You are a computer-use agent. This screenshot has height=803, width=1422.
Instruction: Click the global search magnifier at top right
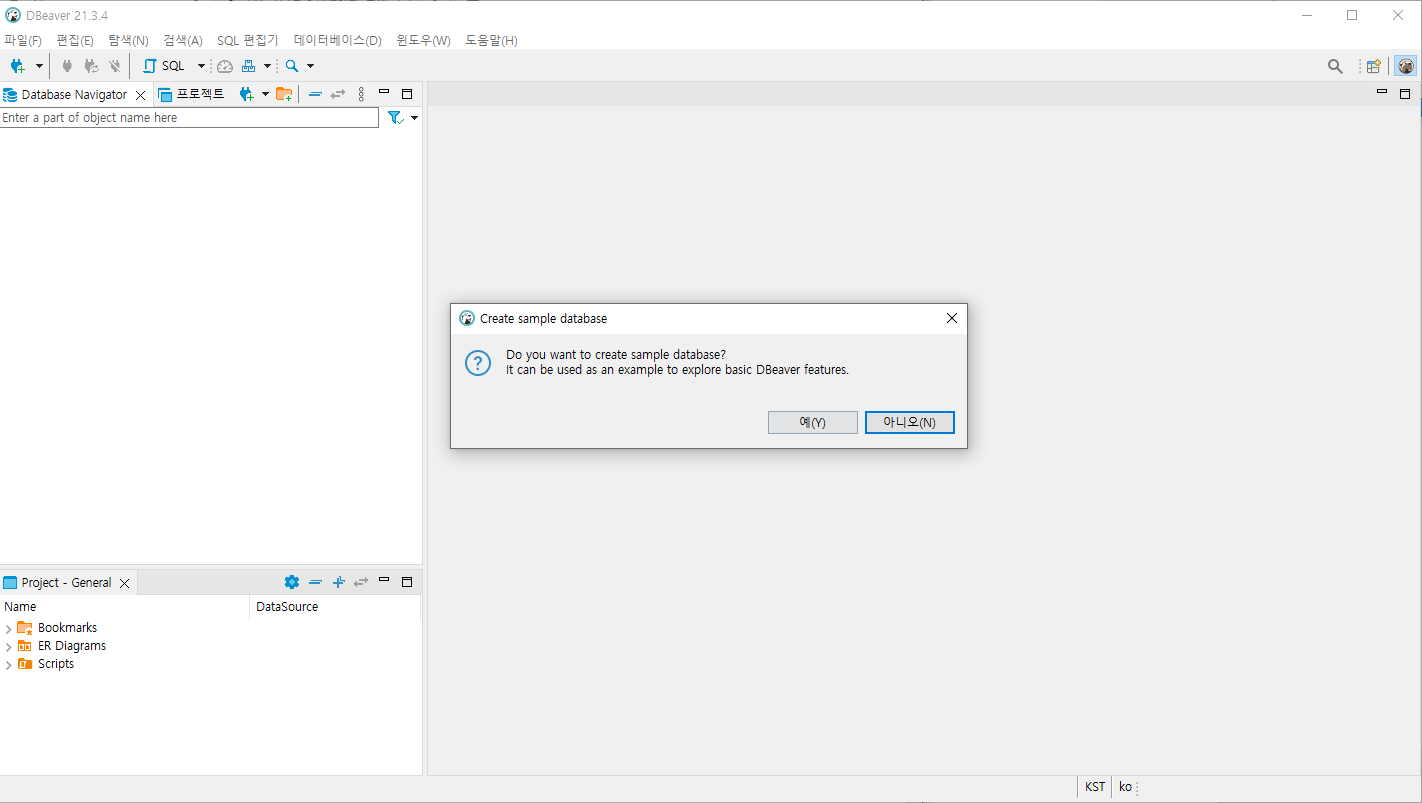[1335, 66]
